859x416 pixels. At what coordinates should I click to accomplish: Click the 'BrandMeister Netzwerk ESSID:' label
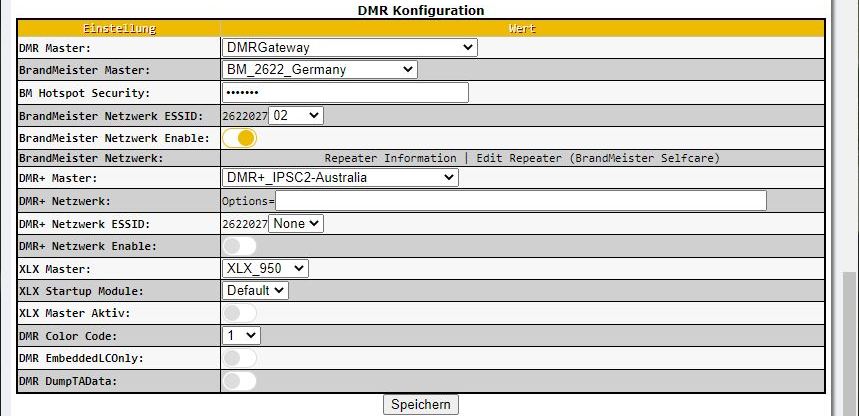pos(111,116)
